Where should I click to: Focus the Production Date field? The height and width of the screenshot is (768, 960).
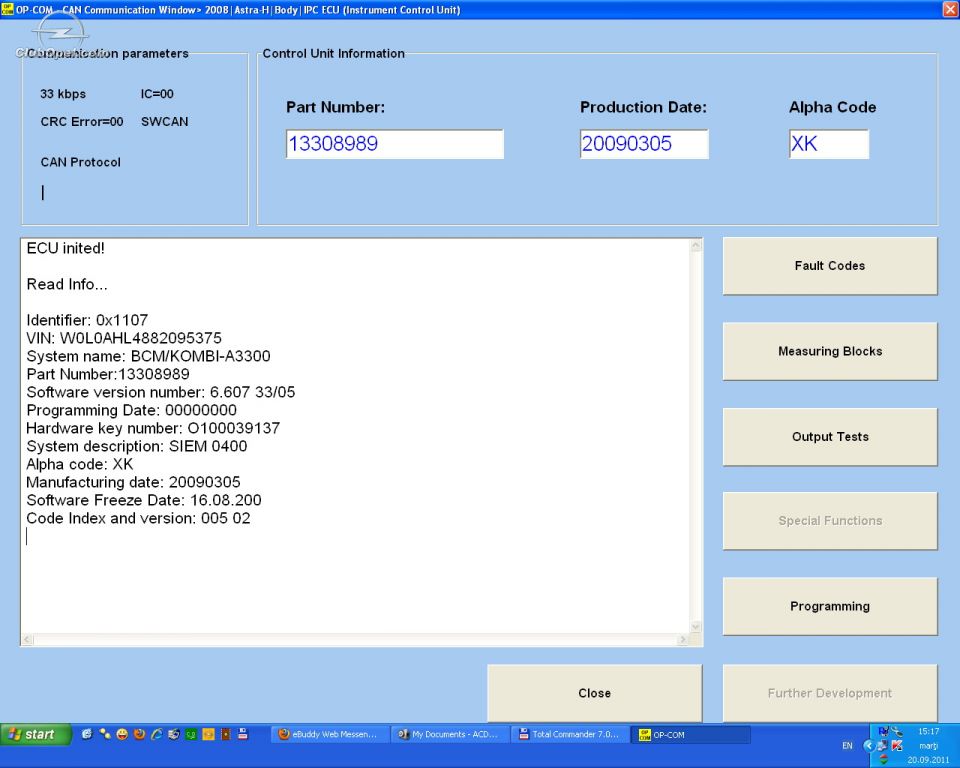(644, 144)
